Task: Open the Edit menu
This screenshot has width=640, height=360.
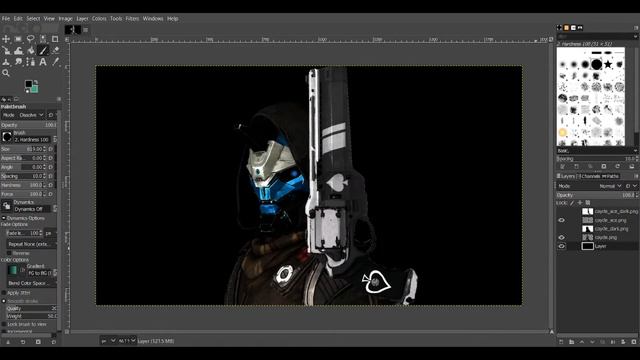Action: (18, 19)
